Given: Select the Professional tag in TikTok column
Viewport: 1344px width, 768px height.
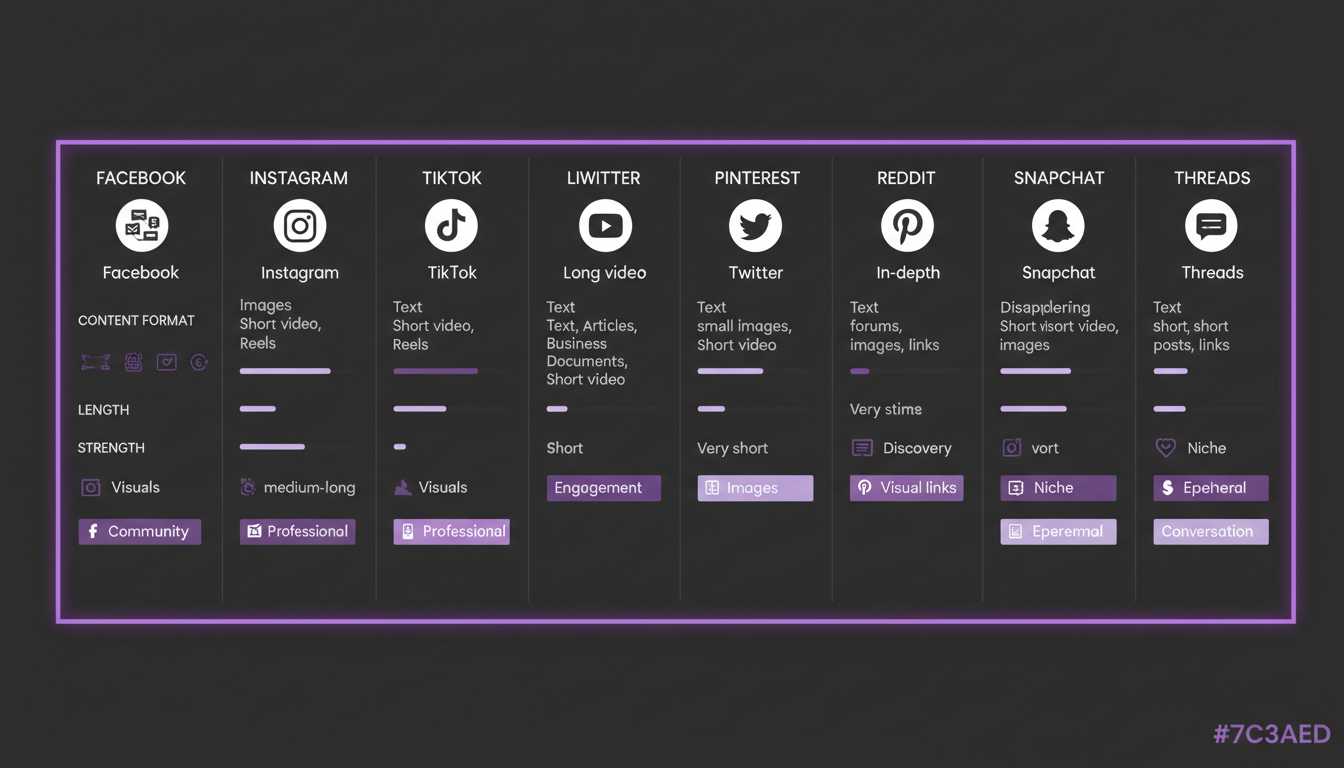Looking at the screenshot, I should [x=451, y=531].
